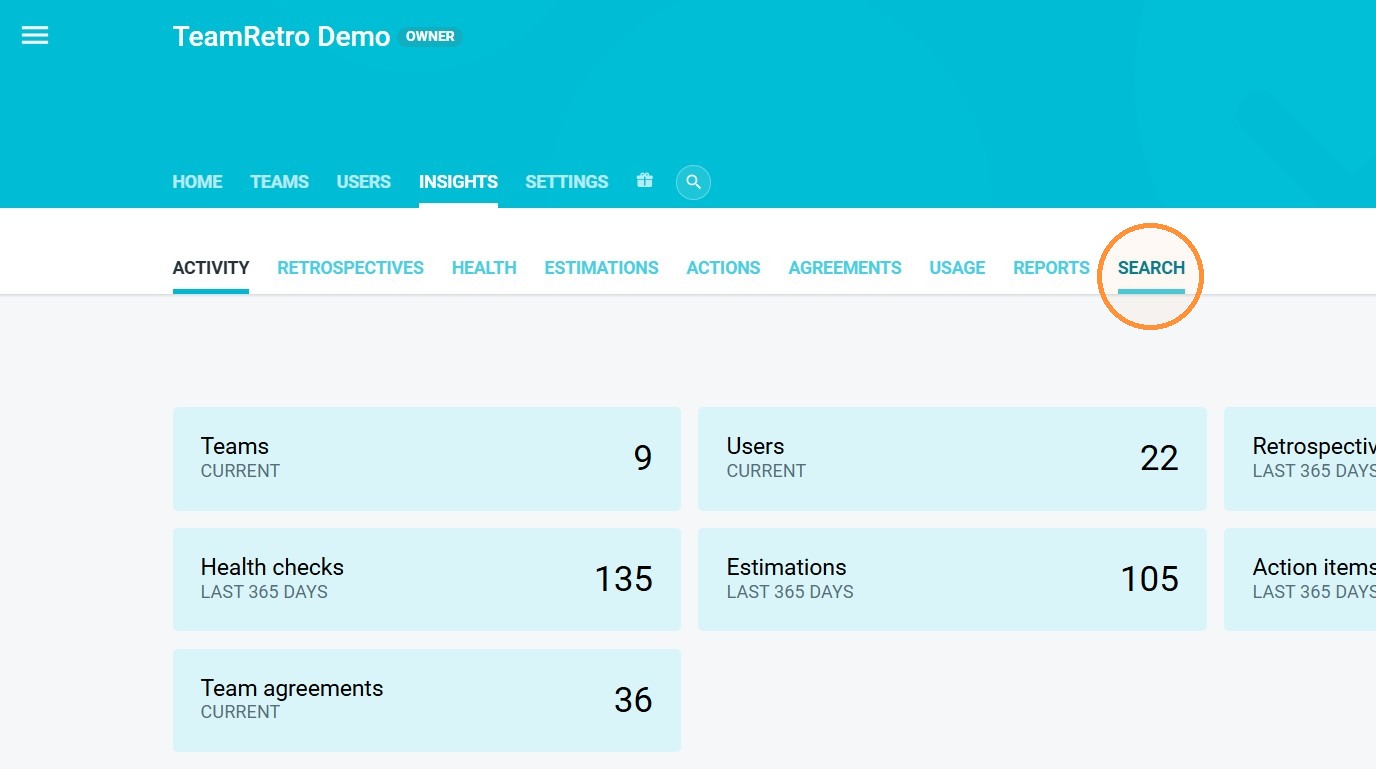This screenshot has height=769, width=1376.
Task: Open the Action items stat card
Action: click(1300, 580)
